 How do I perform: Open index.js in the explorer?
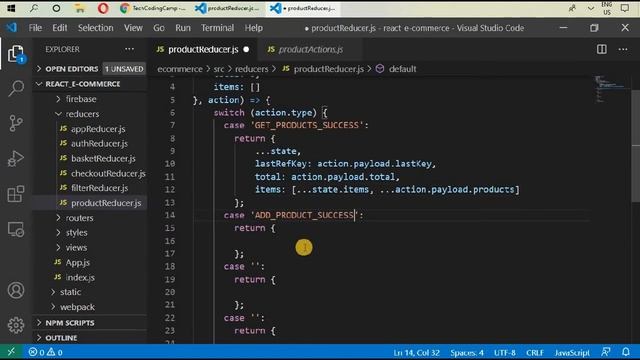[x=80, y=278]
